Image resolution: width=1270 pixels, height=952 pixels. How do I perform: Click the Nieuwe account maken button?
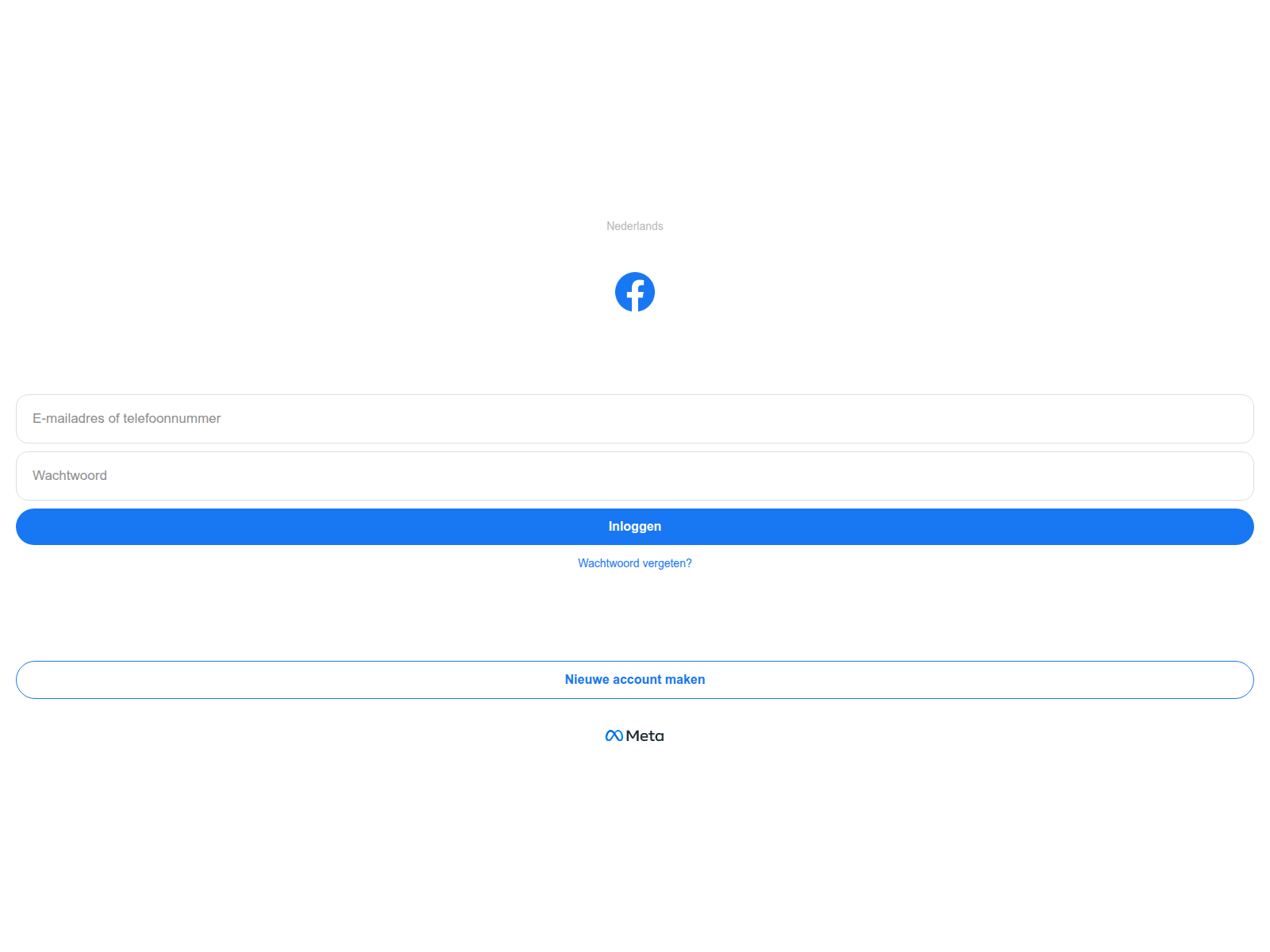click(635, 680)
